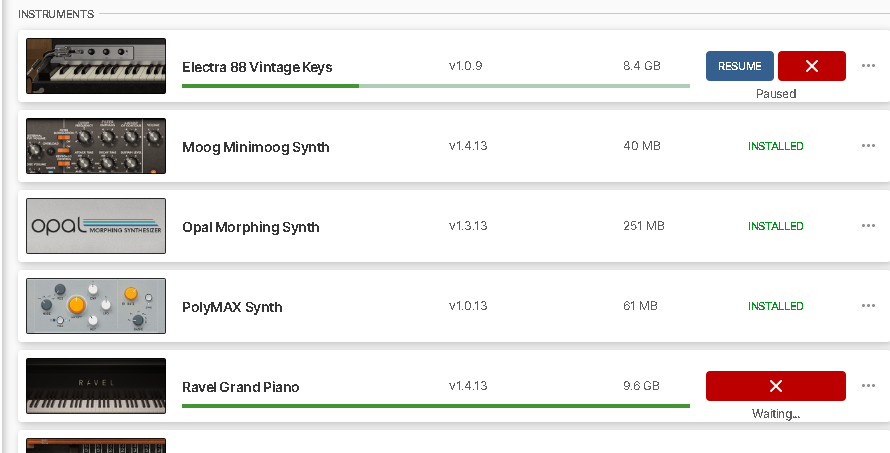This screenshot has width=890, height=453.
Task: Select the PolyMAX Synth name
Action: [x=232, y=307]
